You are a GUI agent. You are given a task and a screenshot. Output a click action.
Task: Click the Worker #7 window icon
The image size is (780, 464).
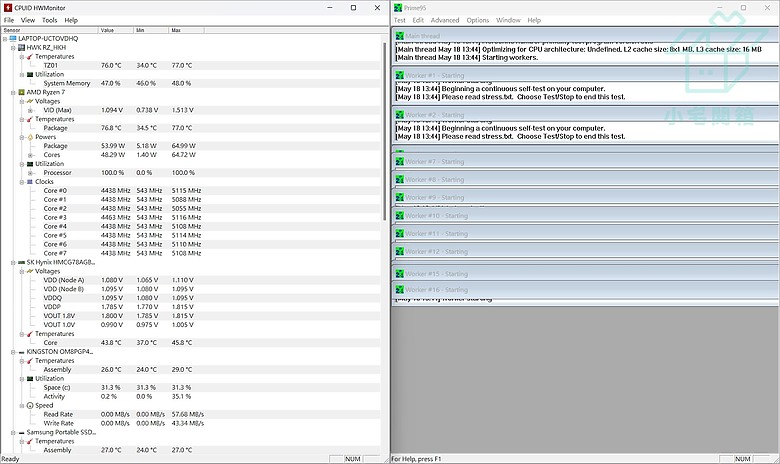pyautogui.click(x=399, y=162)
